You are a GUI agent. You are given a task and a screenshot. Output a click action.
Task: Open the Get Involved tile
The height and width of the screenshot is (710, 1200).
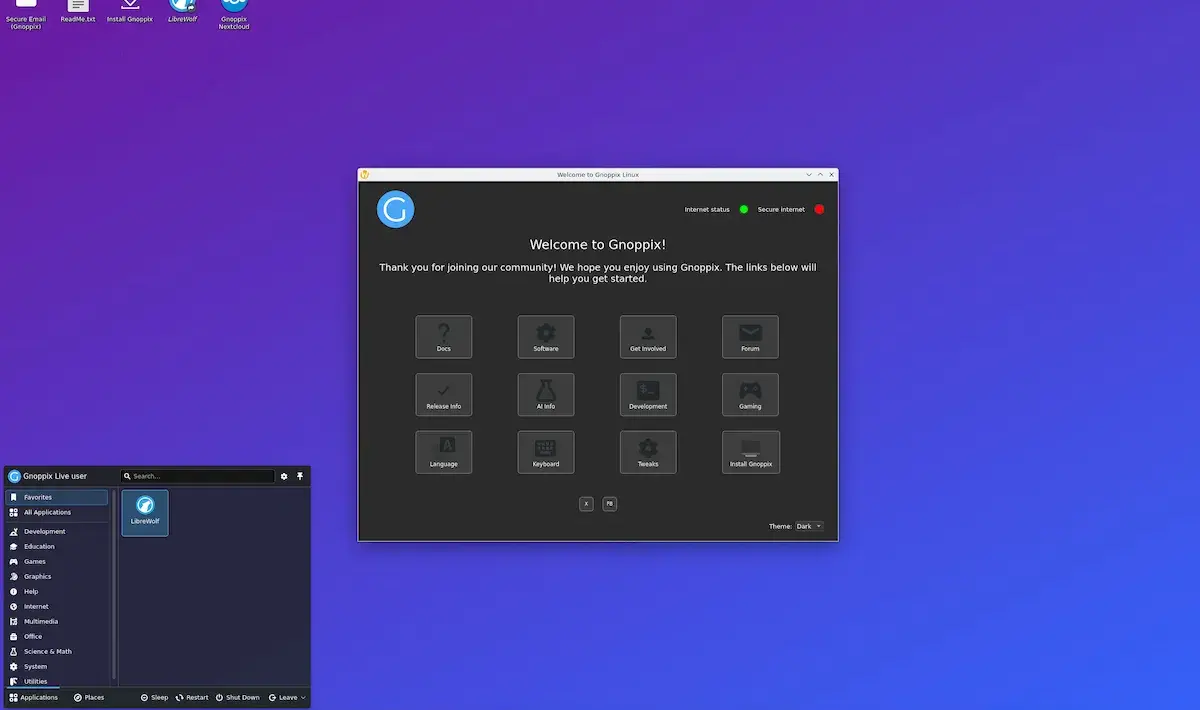(648, 337)
